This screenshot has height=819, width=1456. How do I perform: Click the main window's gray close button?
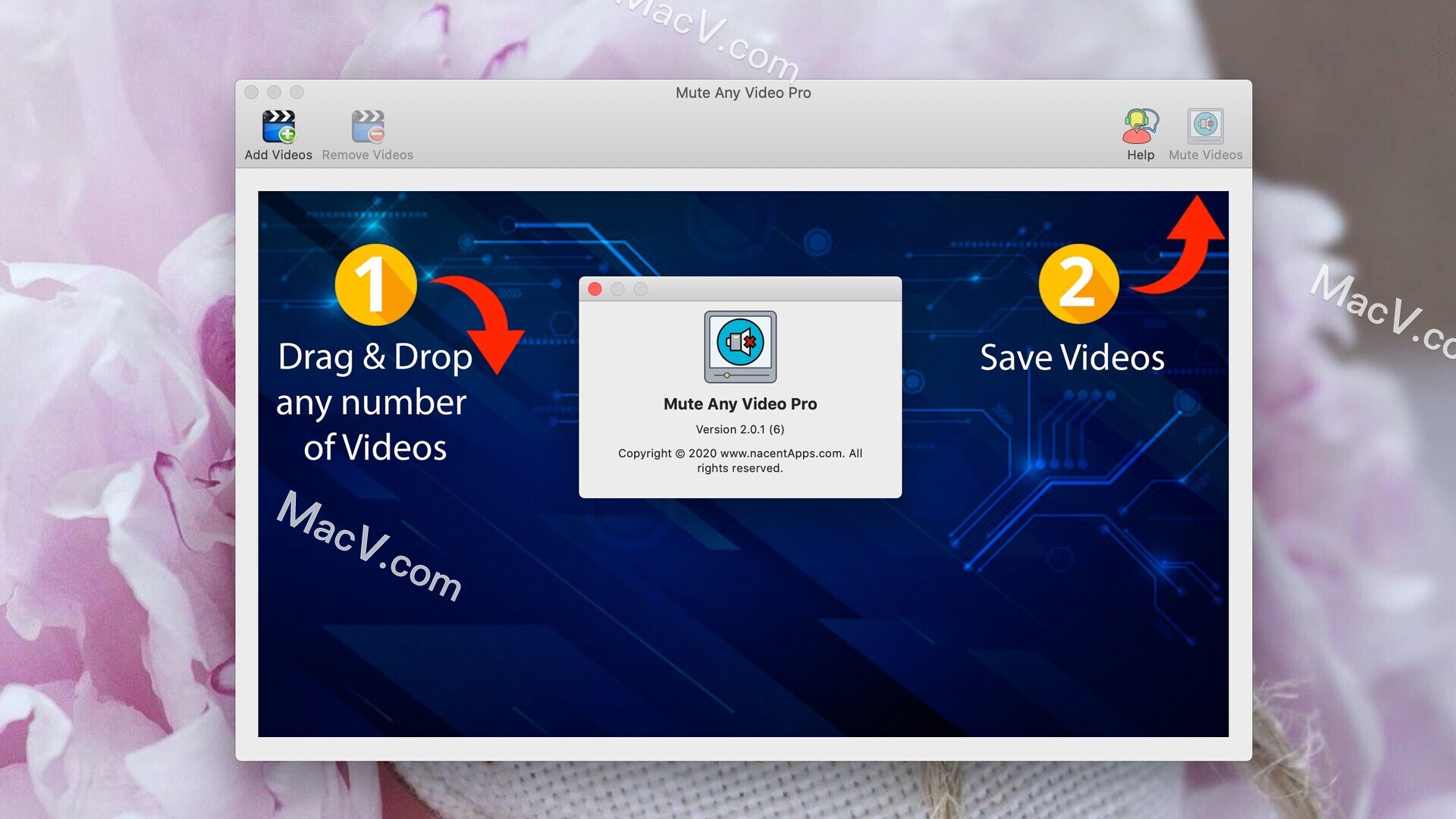(x=252, y=92)
